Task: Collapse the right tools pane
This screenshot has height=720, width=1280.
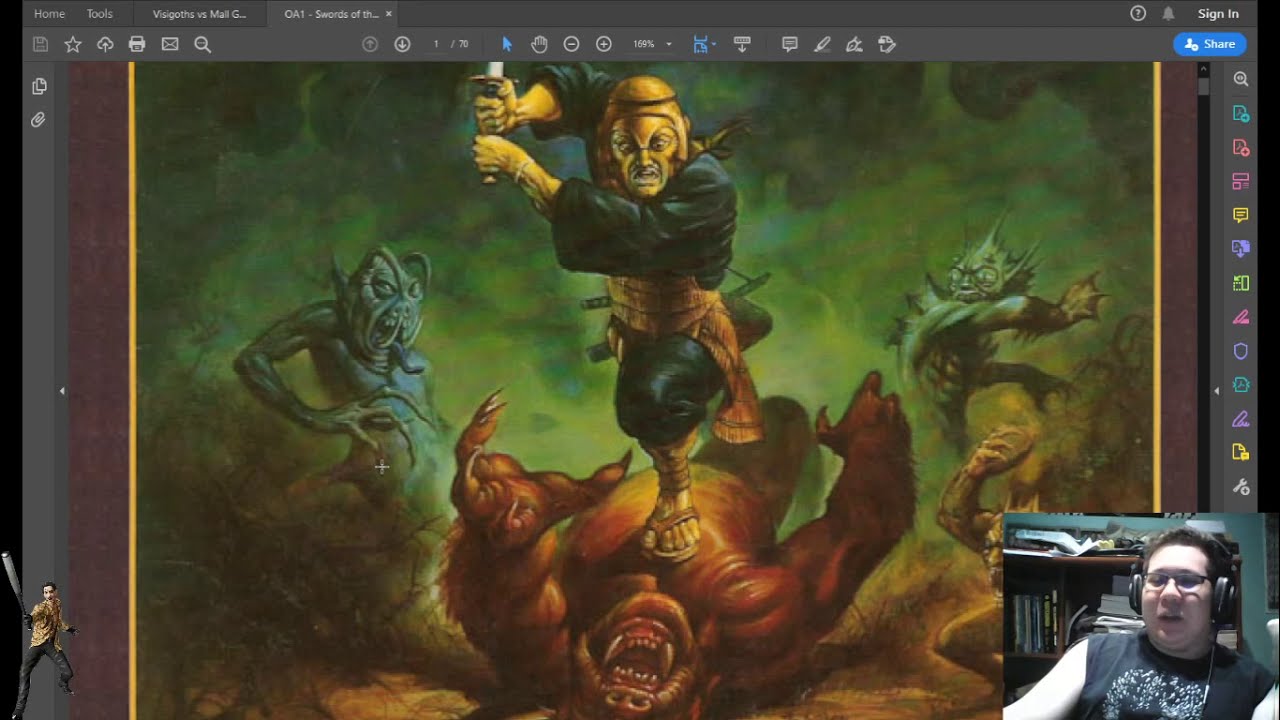Action: [x=1216, y=391]
